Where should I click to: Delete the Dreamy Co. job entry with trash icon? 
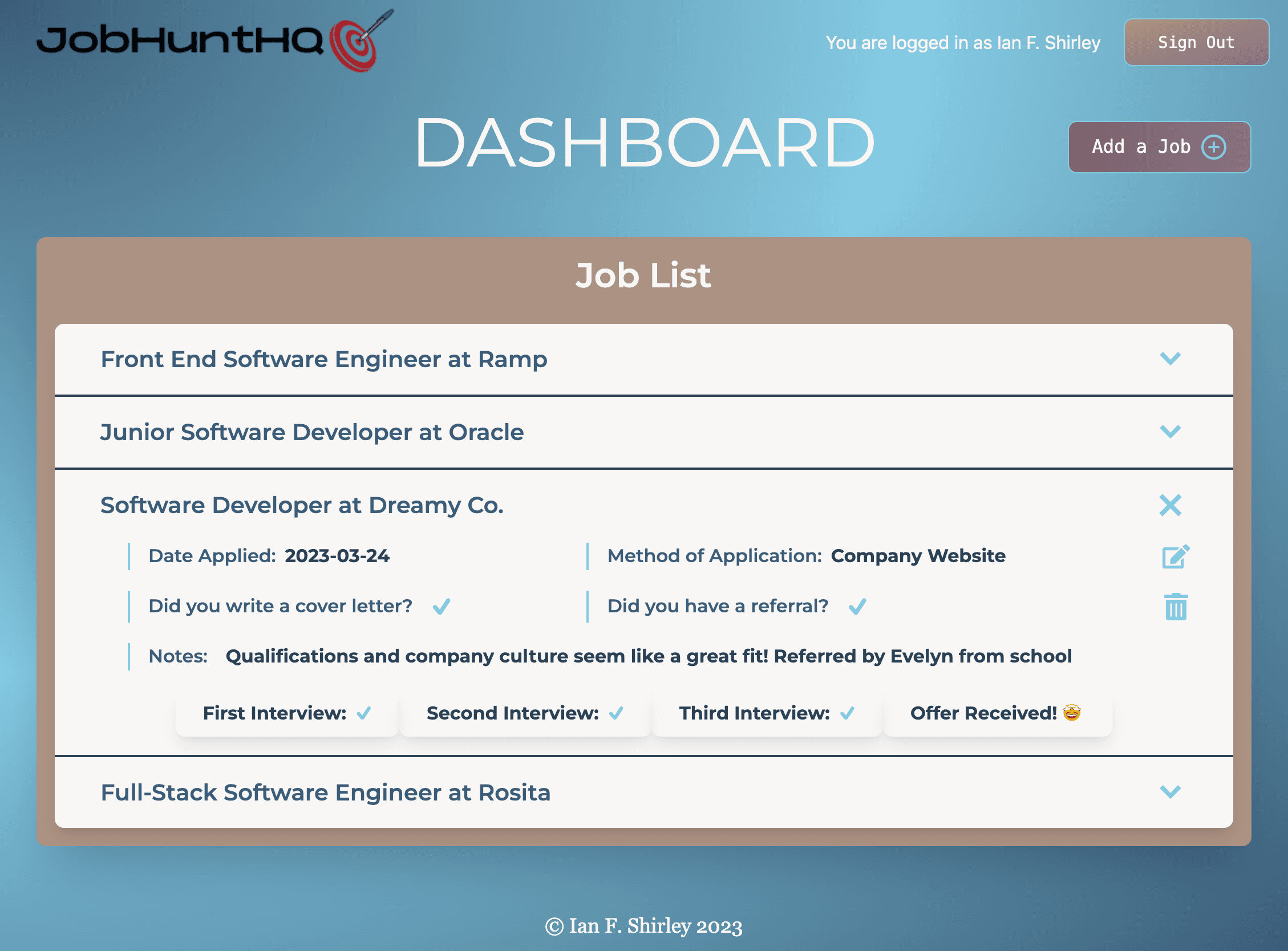click(1174, 606)
